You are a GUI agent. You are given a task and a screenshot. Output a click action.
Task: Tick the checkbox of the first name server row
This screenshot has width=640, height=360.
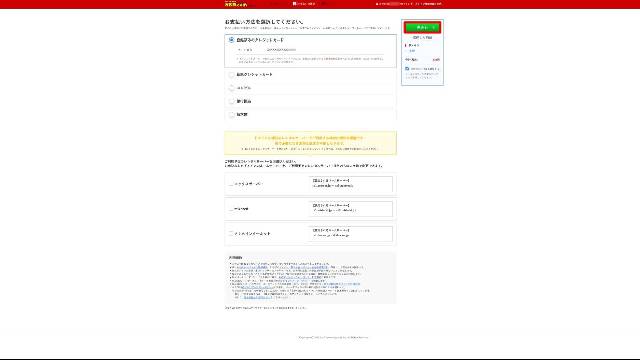[231, 184]
